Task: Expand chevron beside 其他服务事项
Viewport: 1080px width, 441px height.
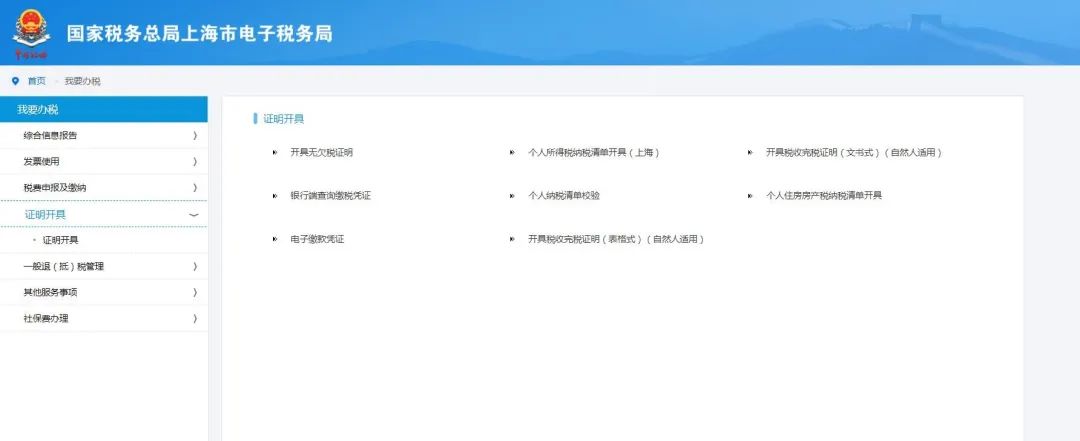Action: click(195, 293)
